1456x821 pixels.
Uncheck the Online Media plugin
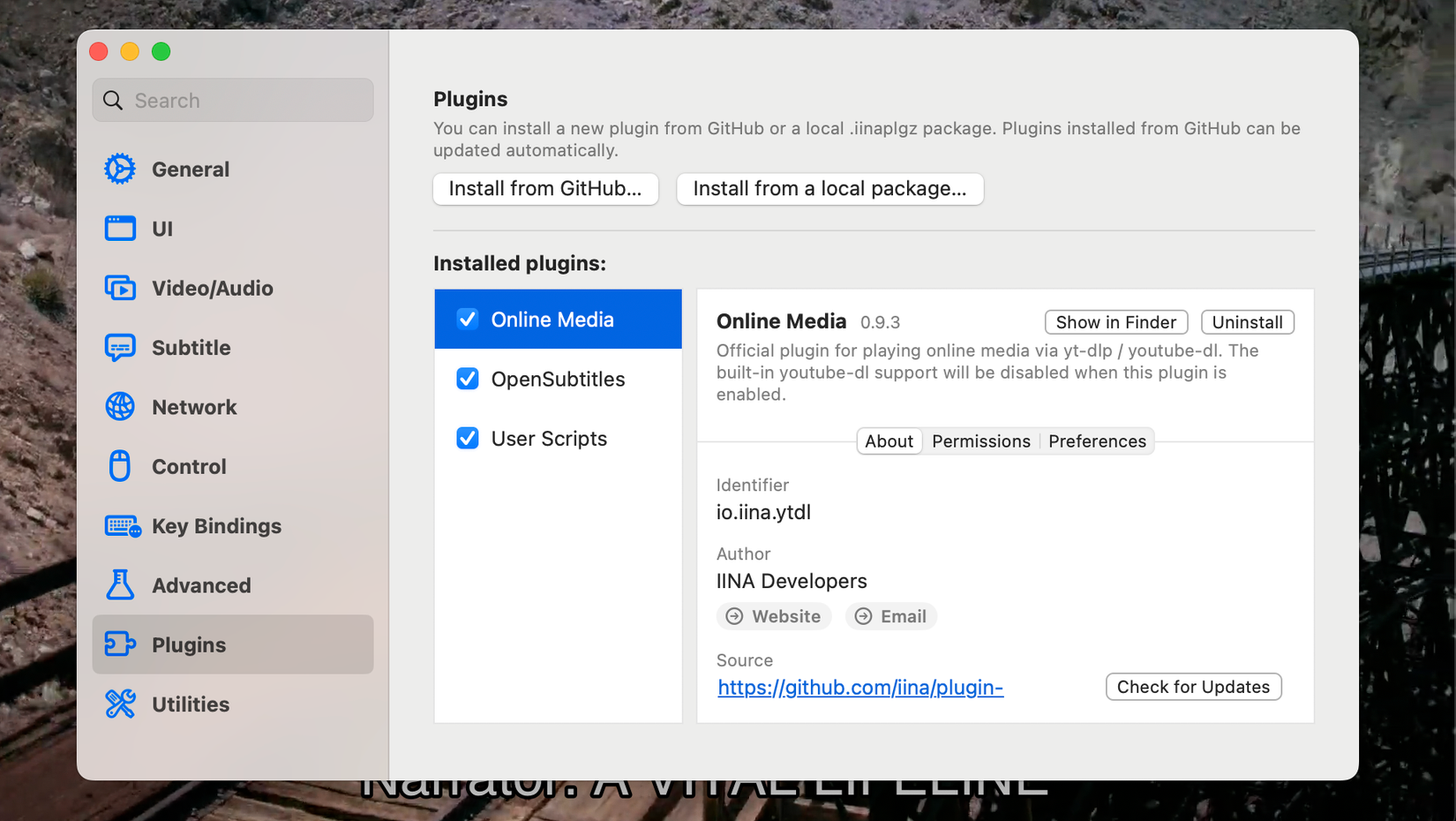click(467, 319)
